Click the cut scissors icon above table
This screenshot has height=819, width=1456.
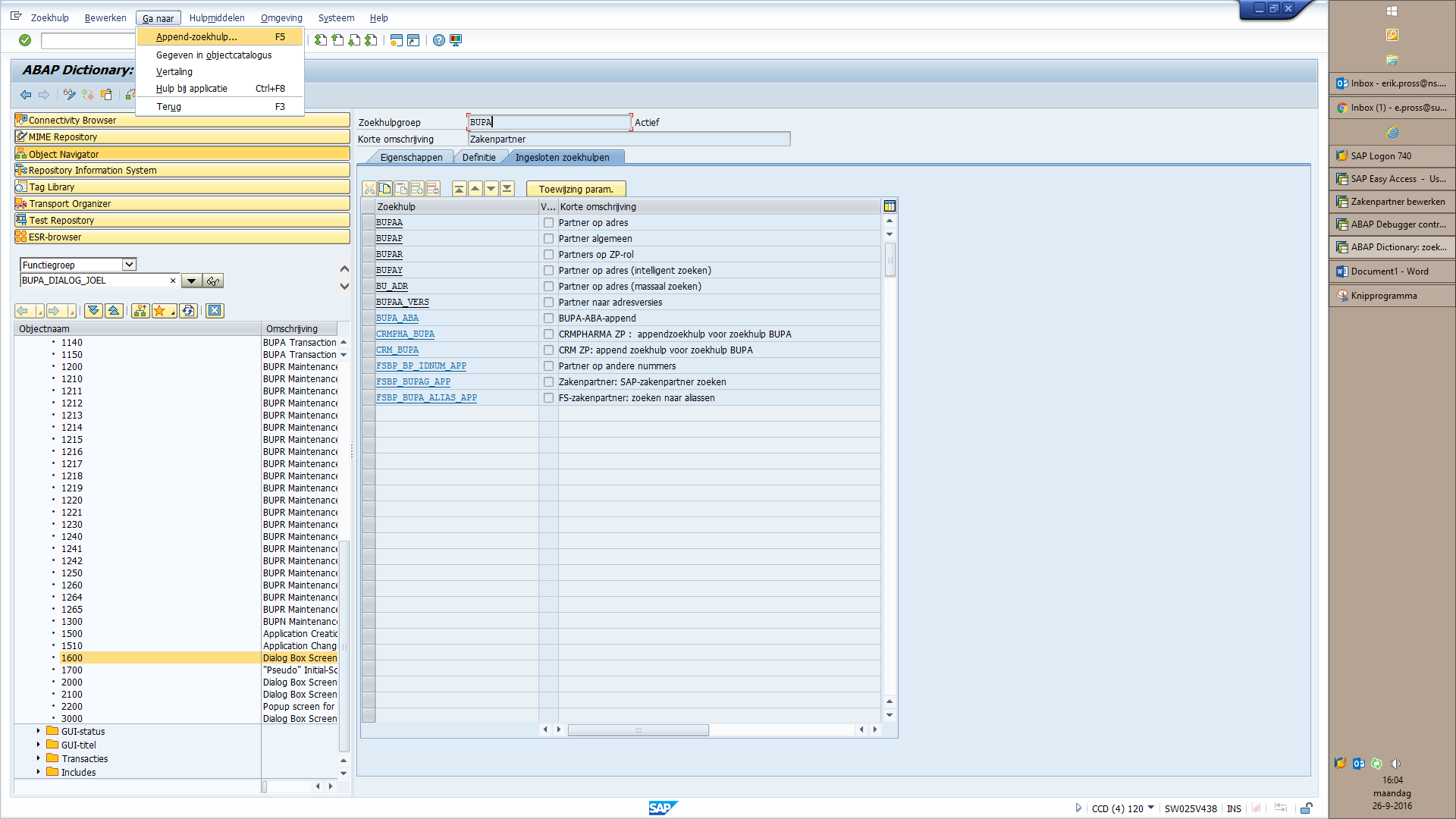pyautogui.click(x=369, y=189)
